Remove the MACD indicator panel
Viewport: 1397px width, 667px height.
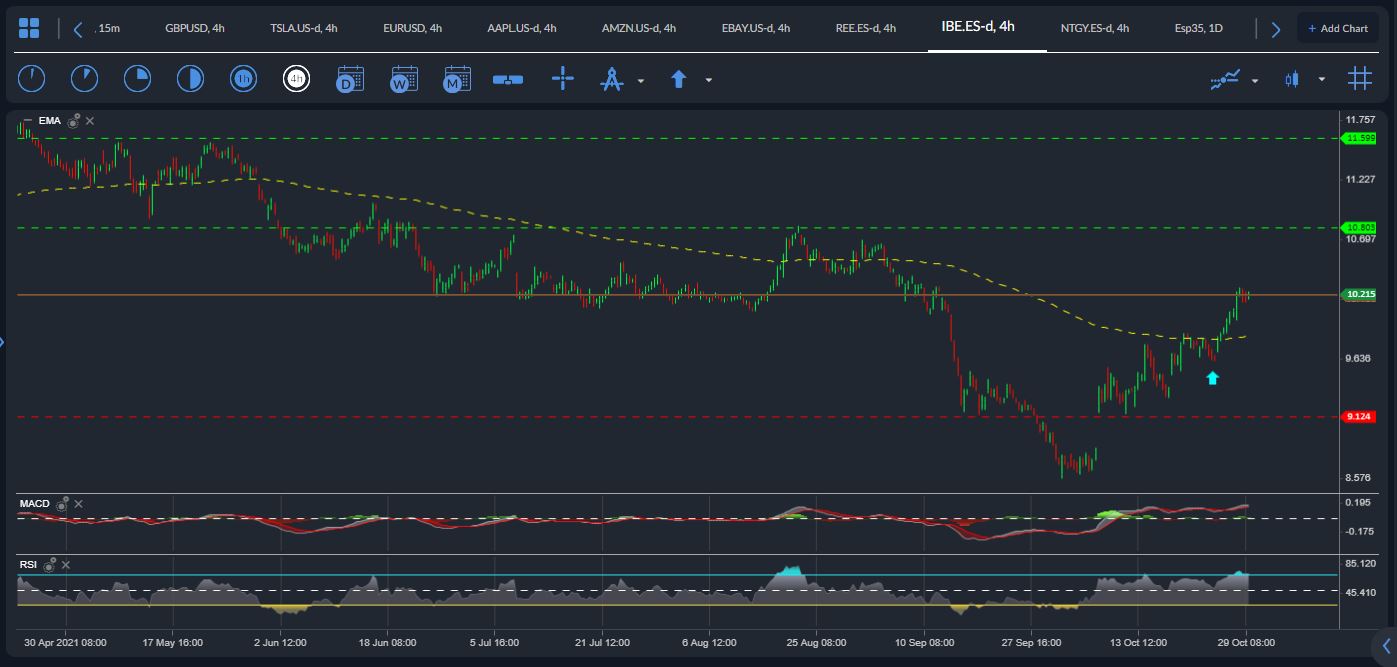click(x=79, y=504)
